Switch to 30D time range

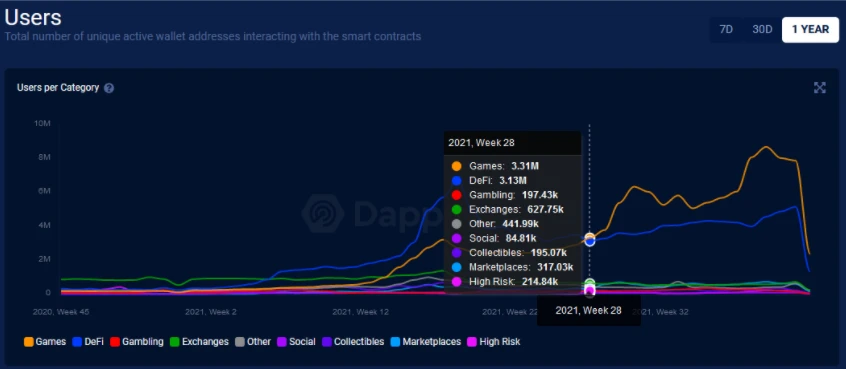(762, 30)
